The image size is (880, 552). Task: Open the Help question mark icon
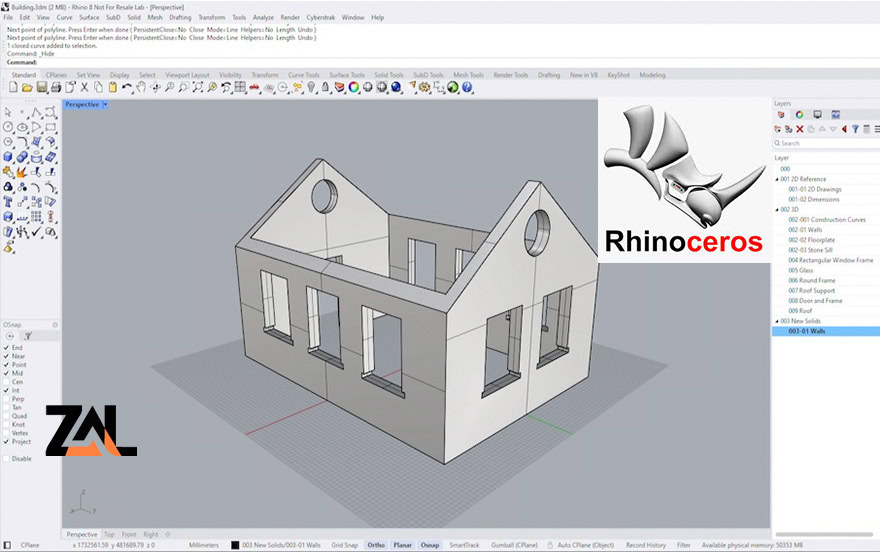[467, 88]
